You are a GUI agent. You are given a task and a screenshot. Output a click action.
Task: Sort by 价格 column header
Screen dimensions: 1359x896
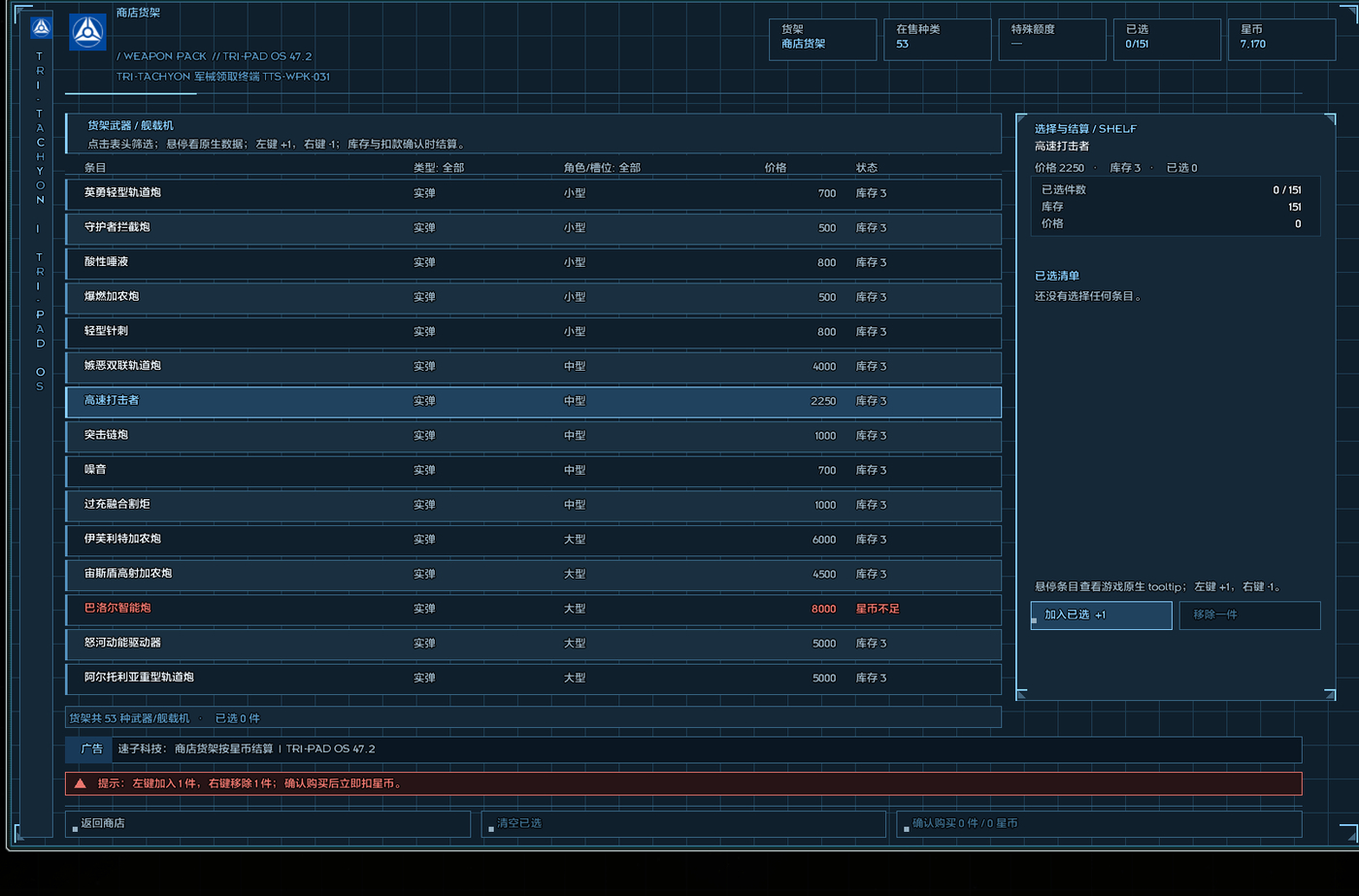[776, 168]
